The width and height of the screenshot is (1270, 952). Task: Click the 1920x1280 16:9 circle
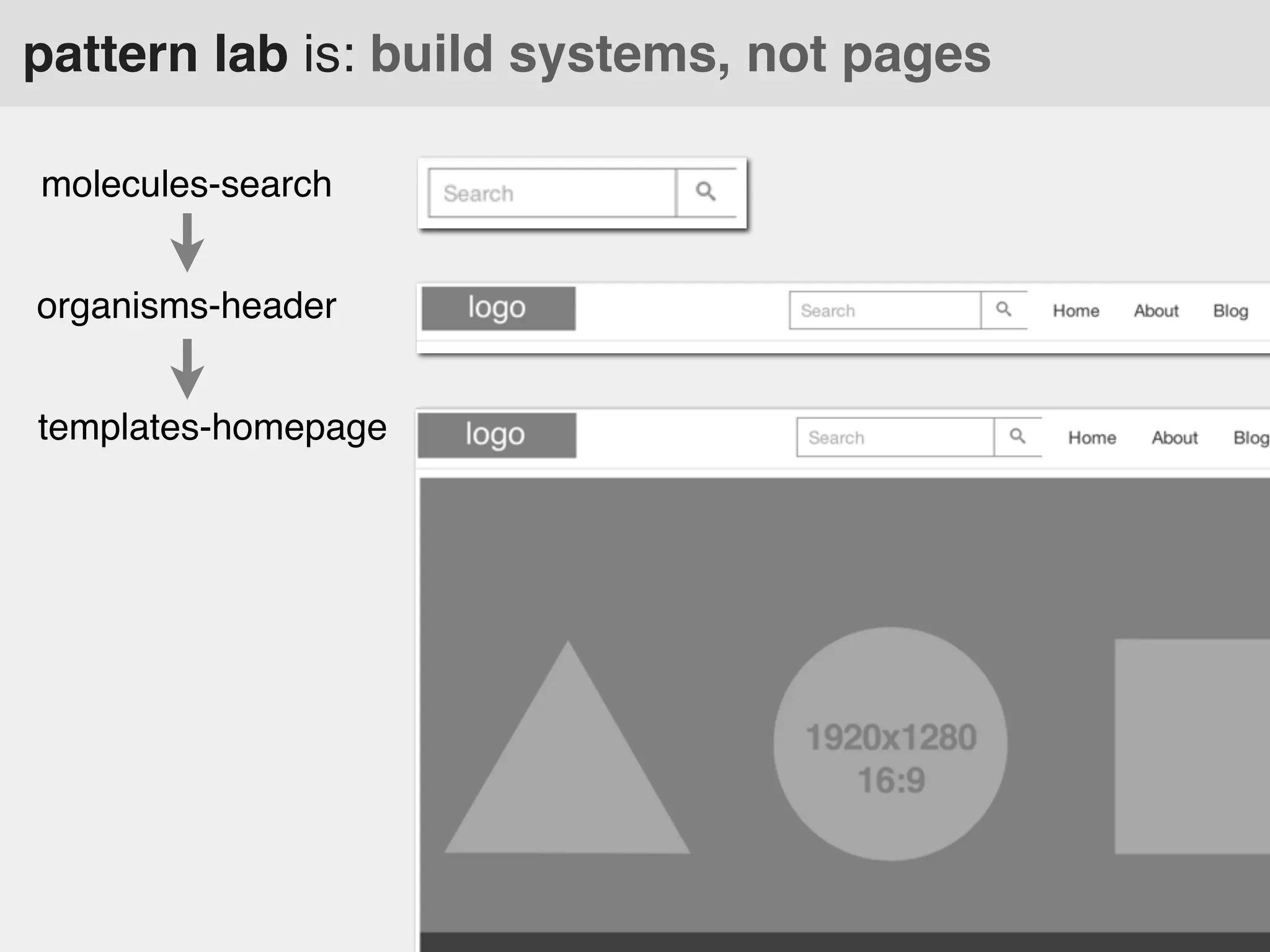[x=890, y=744]
